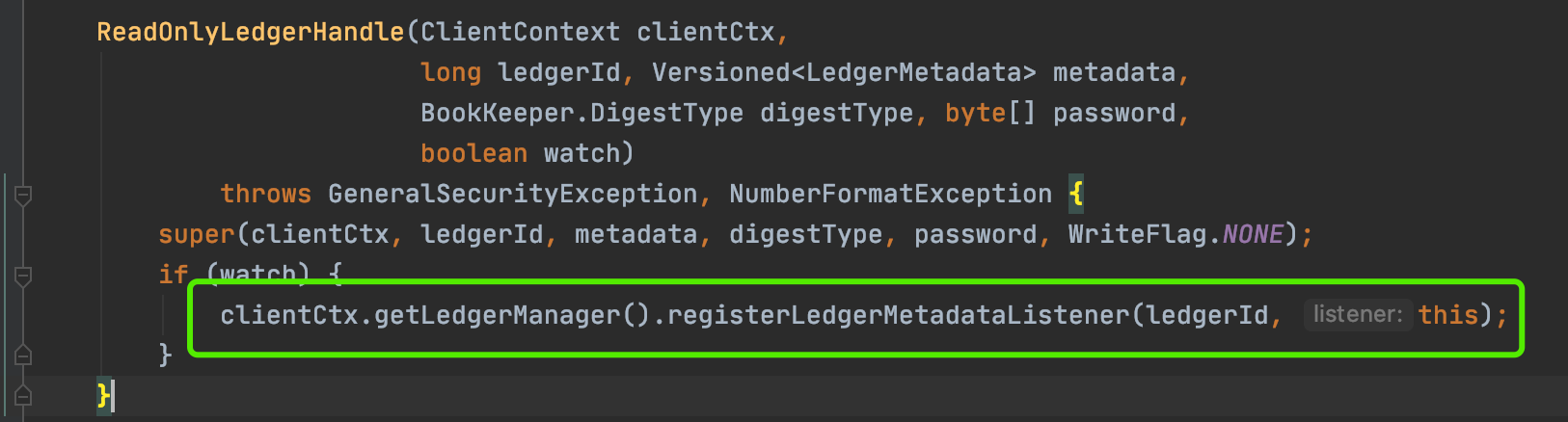
Task: Click the Versioned<LedgerMetadata> type
Action: (x=845, y=72)
